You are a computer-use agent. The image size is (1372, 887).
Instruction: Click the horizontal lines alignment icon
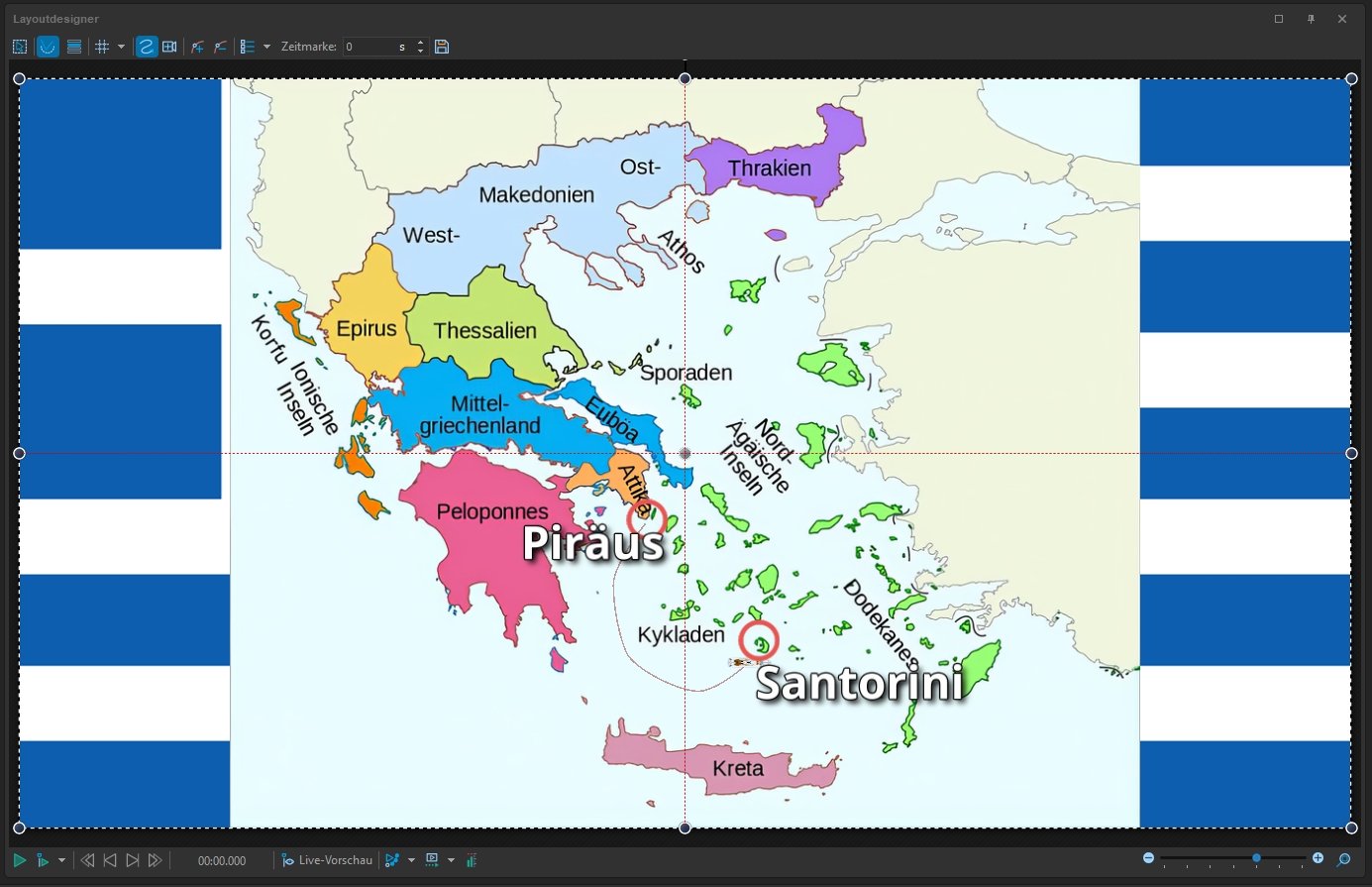pyautogui.click(x=74, y=47)
